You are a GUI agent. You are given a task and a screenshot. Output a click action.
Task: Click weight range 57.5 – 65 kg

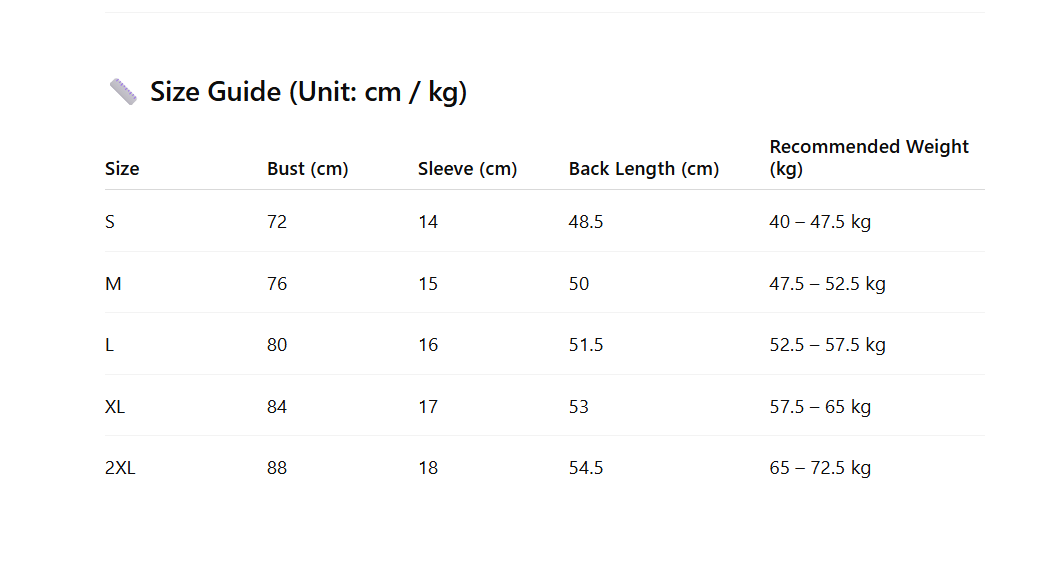820,407
